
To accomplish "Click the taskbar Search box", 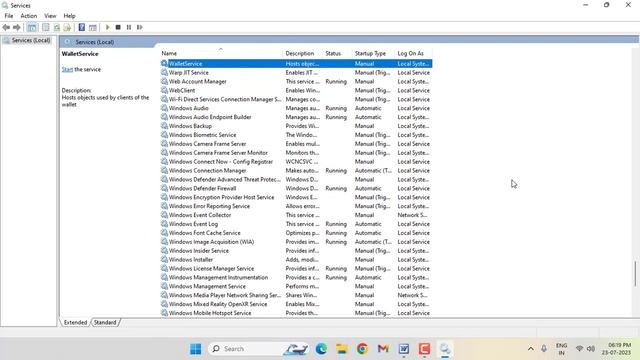I will 258,349.
